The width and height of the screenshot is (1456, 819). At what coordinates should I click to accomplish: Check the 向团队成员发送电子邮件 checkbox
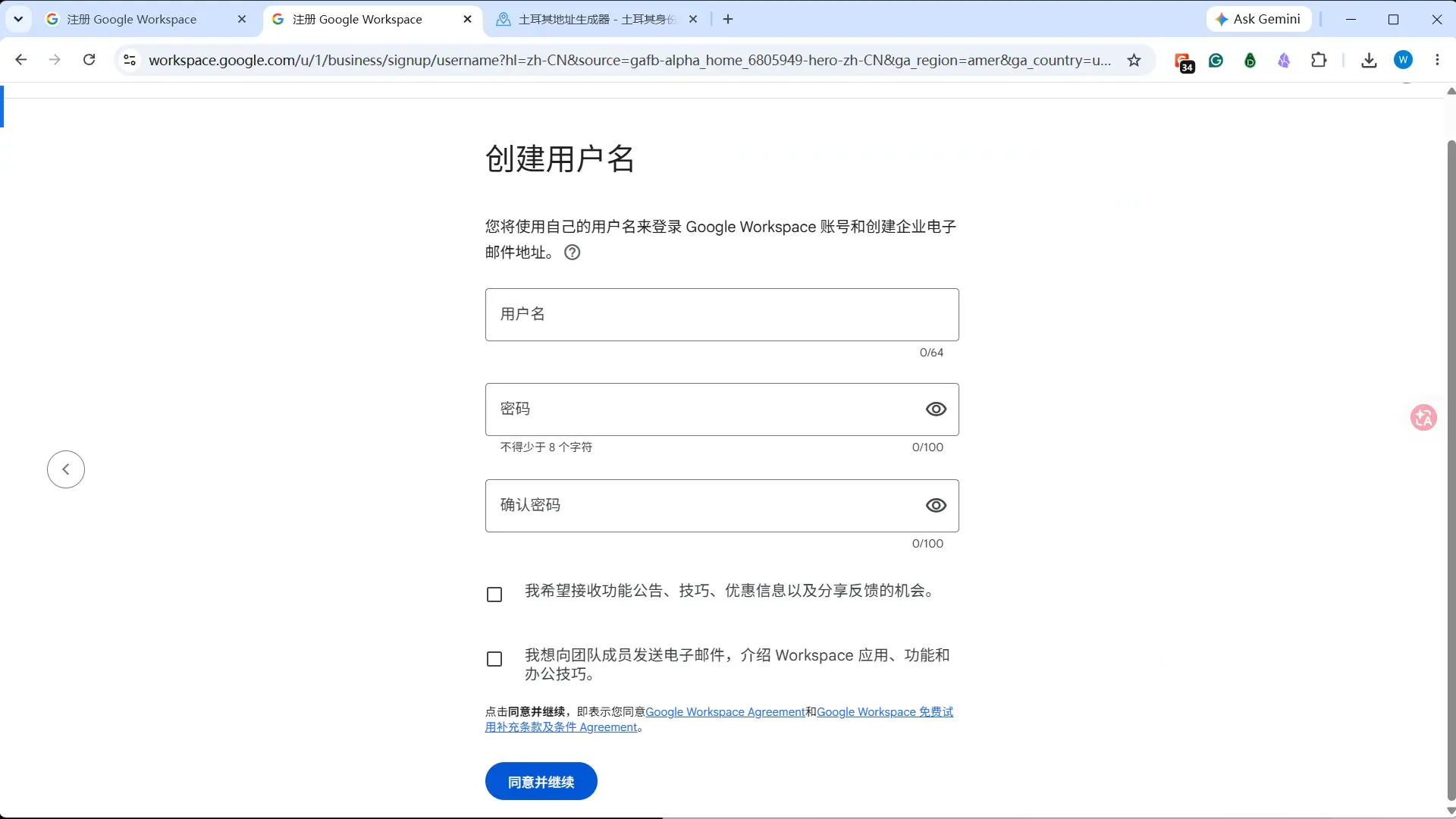[x=494, y=659]
